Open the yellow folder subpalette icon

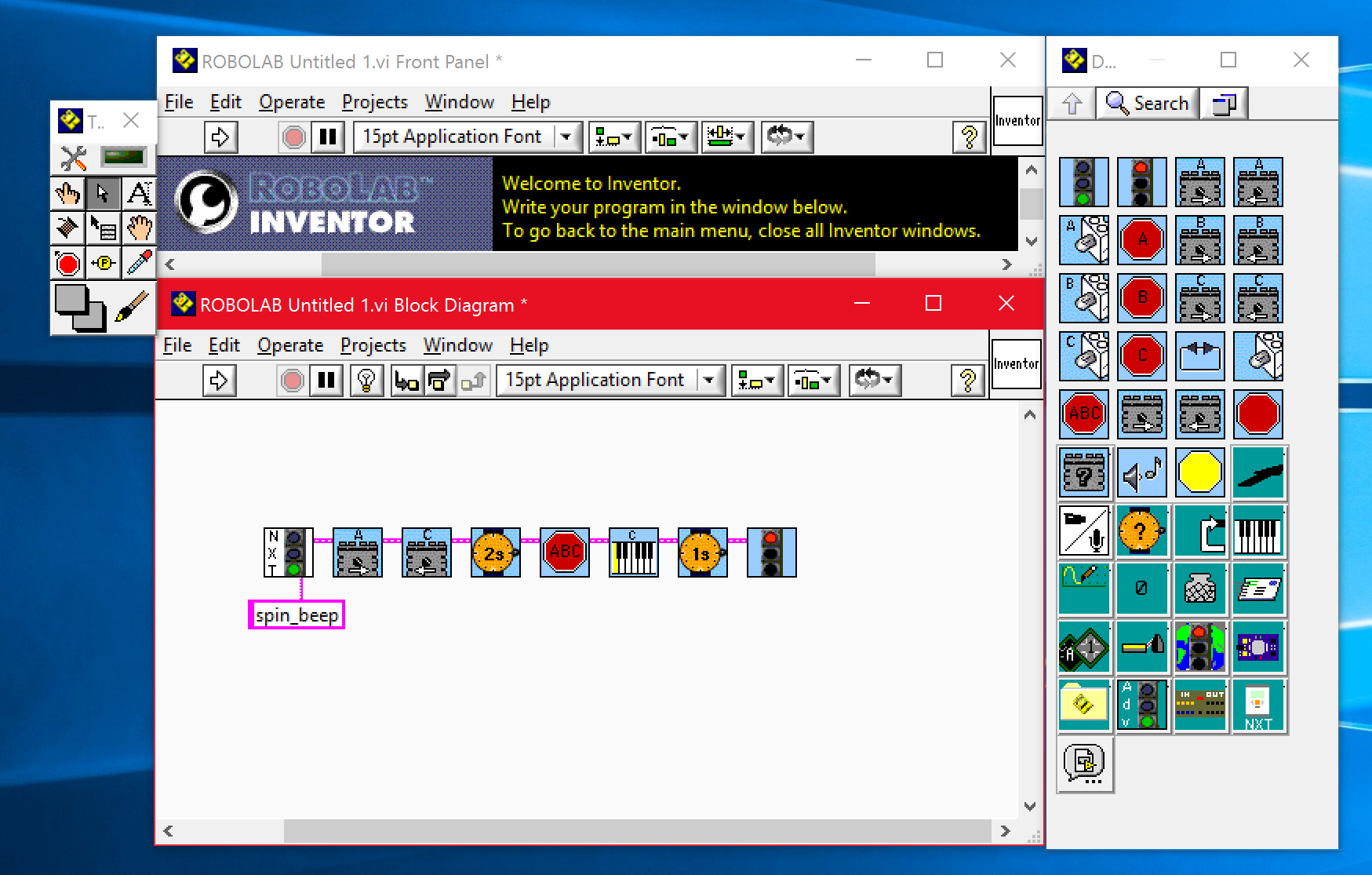(x=1083, y=705)
